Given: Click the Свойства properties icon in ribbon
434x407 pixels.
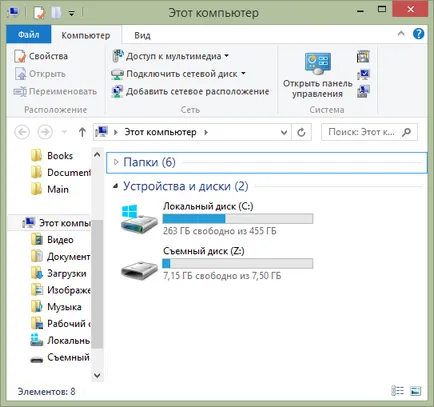Looking at the screenshot, I should [20, 56].
